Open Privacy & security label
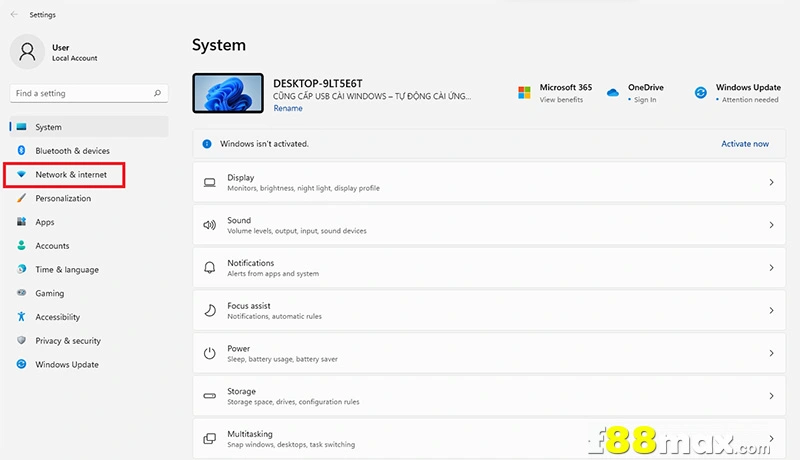 [x=68, y=341]
